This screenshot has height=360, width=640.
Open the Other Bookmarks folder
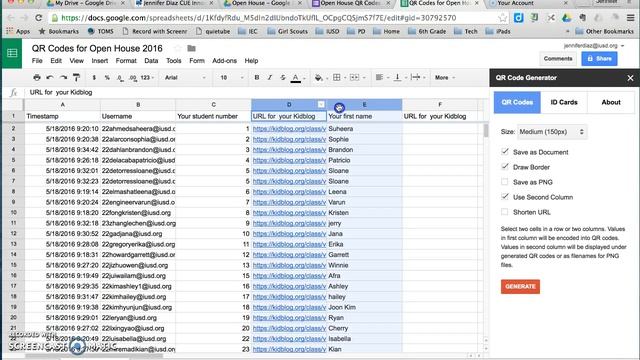pyautogui.click(x=604, y=31)
